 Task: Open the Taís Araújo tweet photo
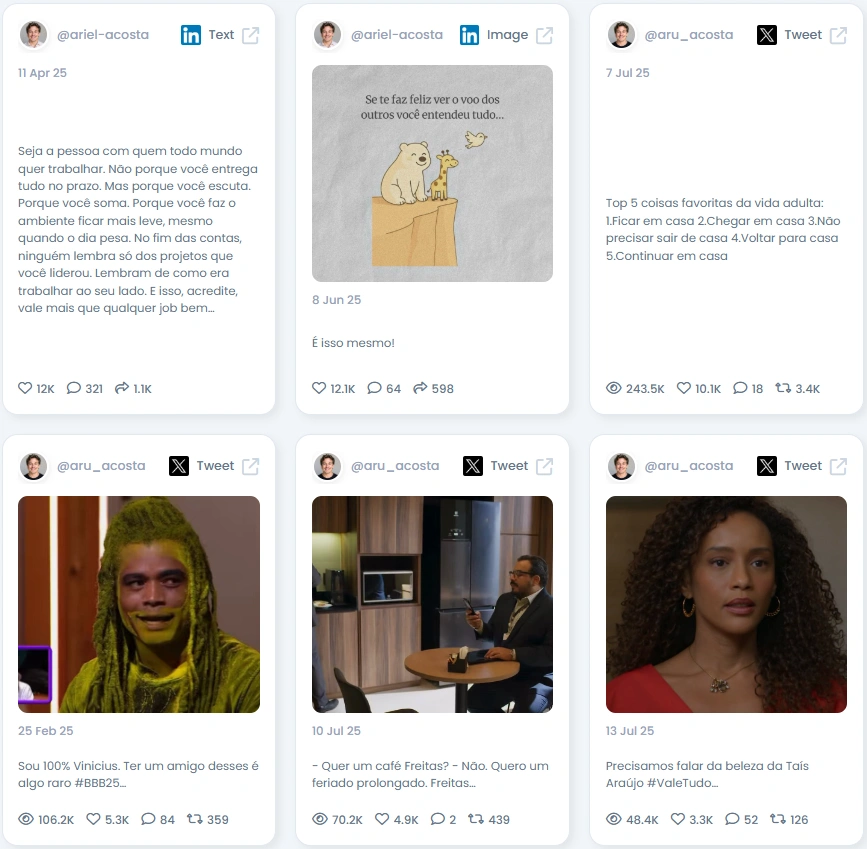coord(726,604)
